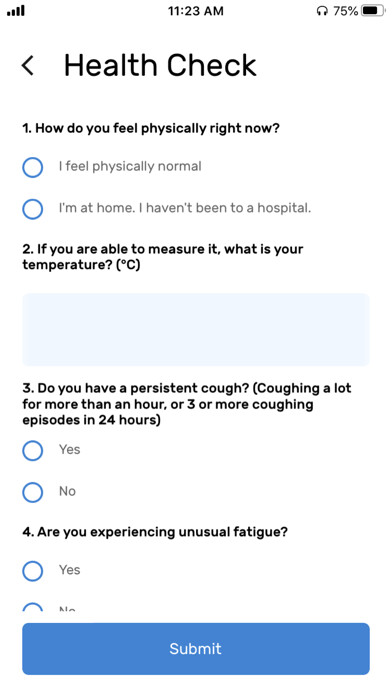
Task: Tap the 11:23 AM clock display
Action: pos(196,11)
